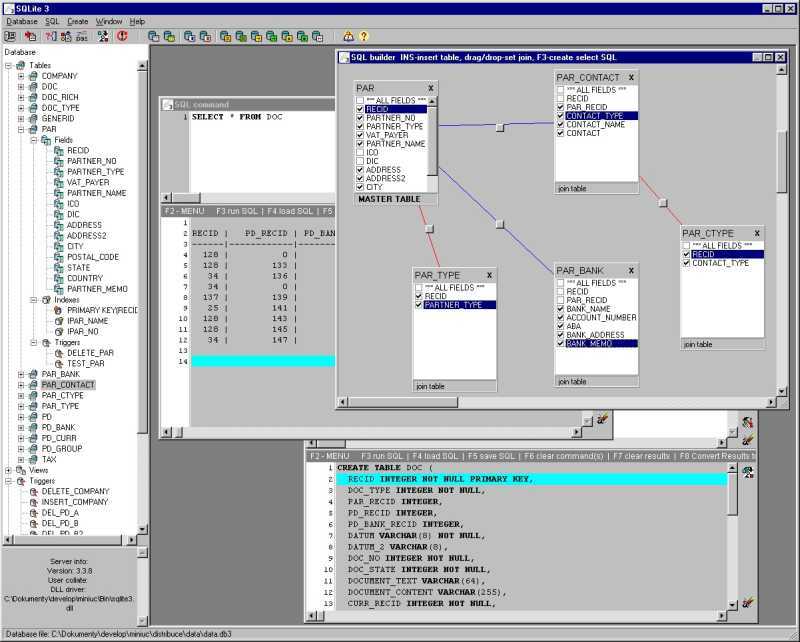
Task: Collapse the top-level Triggers node
Action: (8, 481)
